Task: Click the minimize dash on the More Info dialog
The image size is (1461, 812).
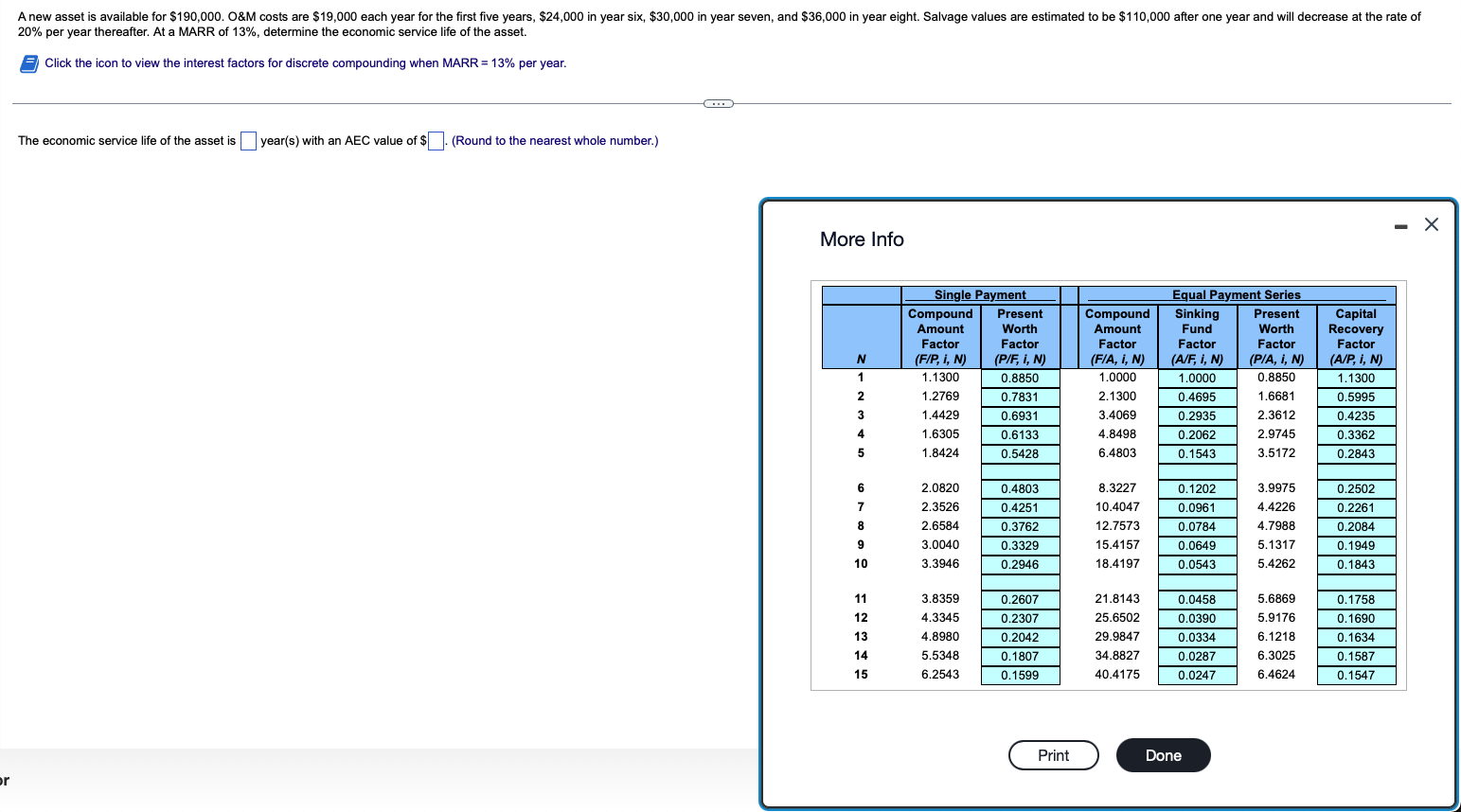Action: click(x=1400, y=225)
